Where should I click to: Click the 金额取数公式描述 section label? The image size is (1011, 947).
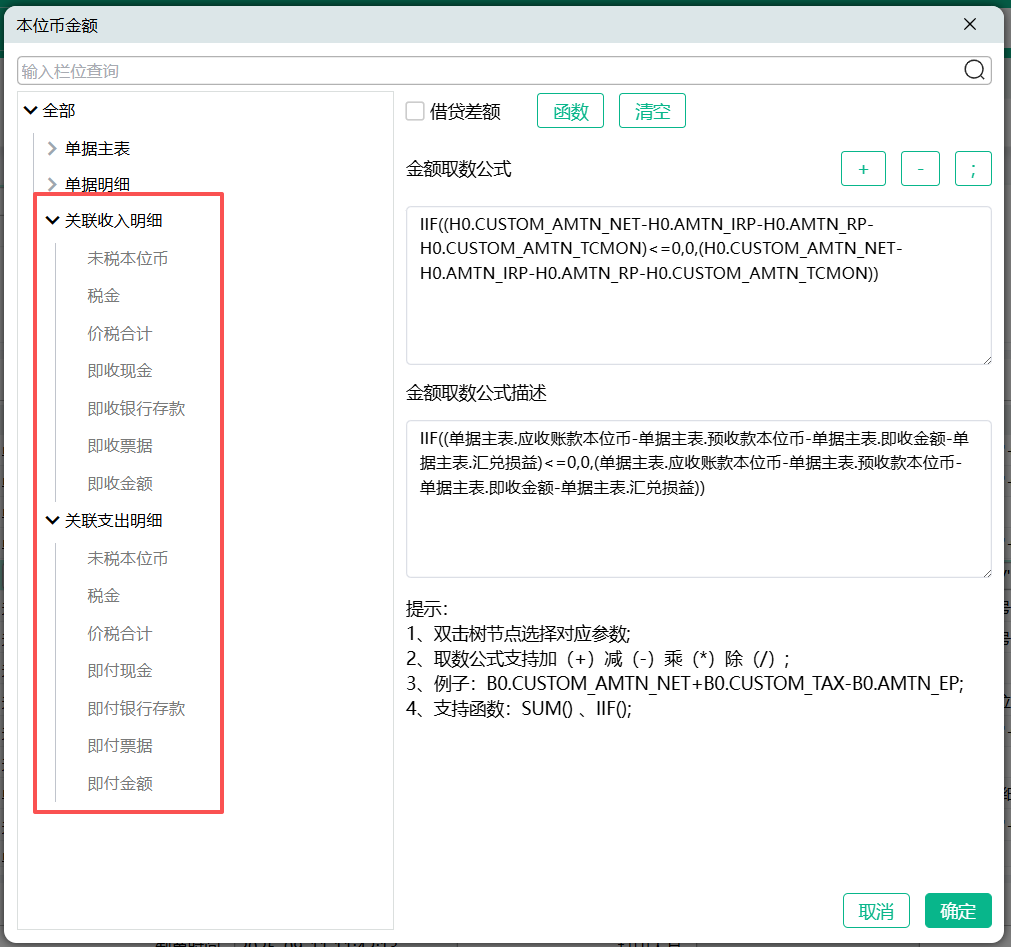(x=476, y=393)
